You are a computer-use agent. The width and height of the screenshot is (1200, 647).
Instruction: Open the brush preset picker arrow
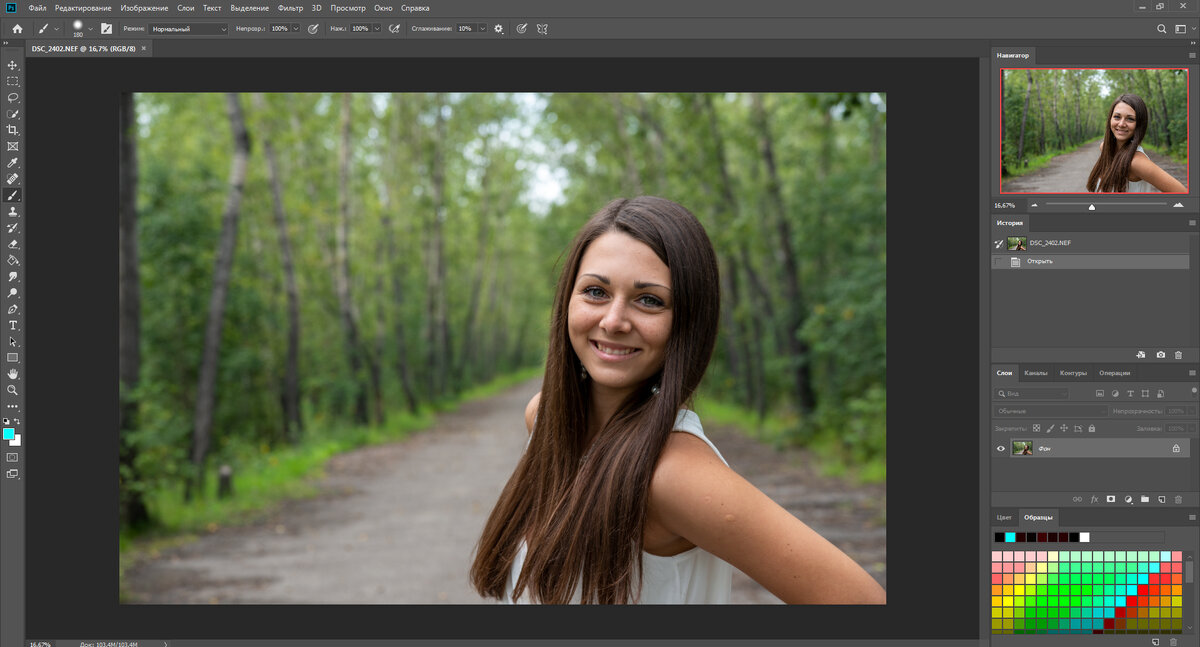(90, 29)
